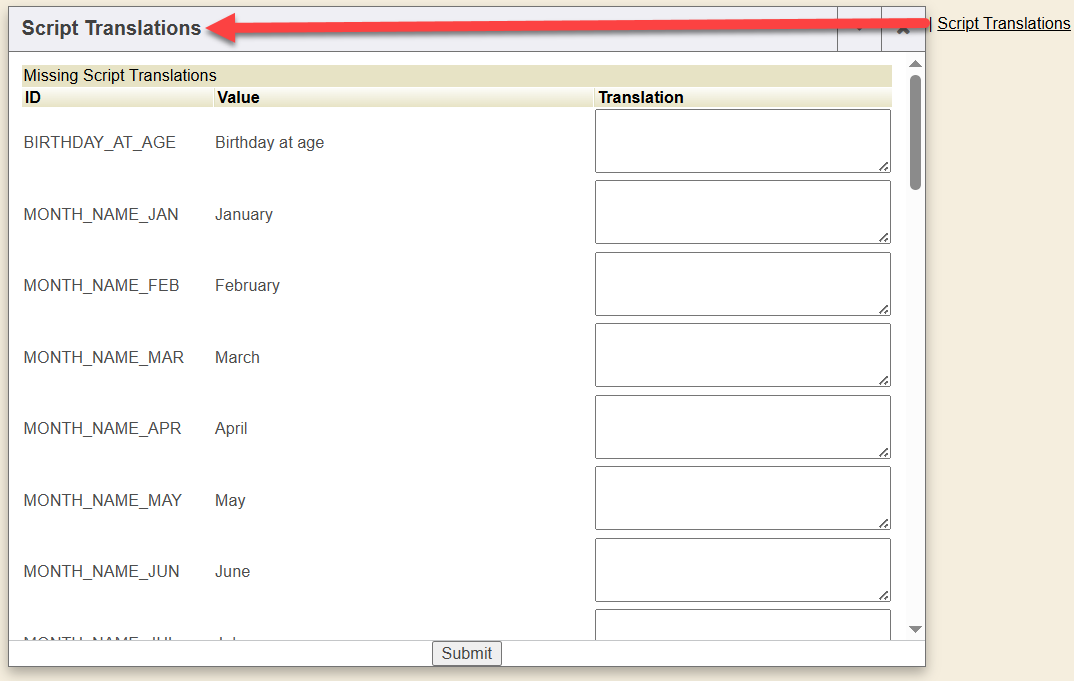Click the Value column header
This screenshot has width=1074, height=681.
tap(237, 97)
